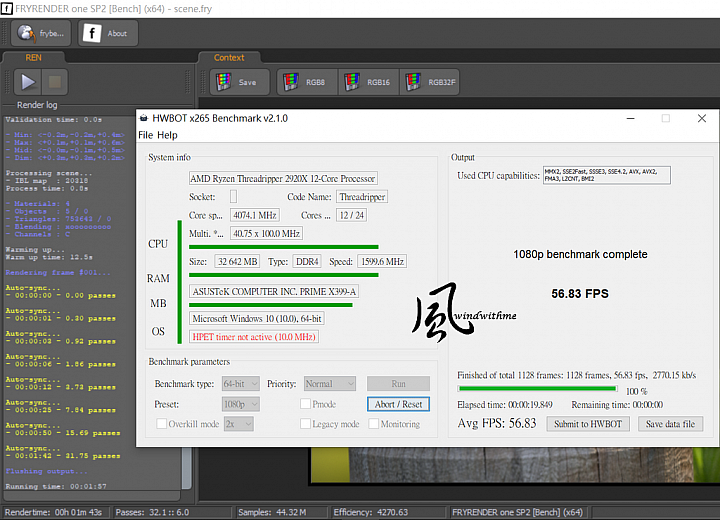Screen dimensions: 720x520
Task: Export as RGB32F image
Action: (x=430, y=82)
